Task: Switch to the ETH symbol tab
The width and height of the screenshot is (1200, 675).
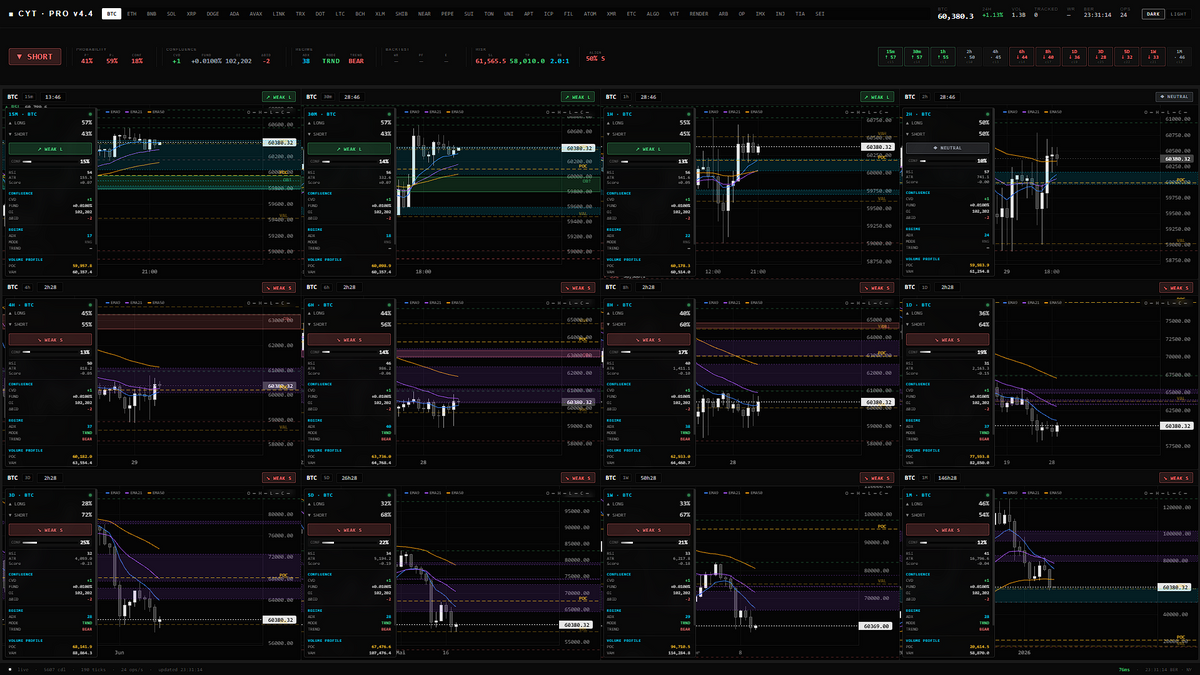Action: [x=132, y=15]
